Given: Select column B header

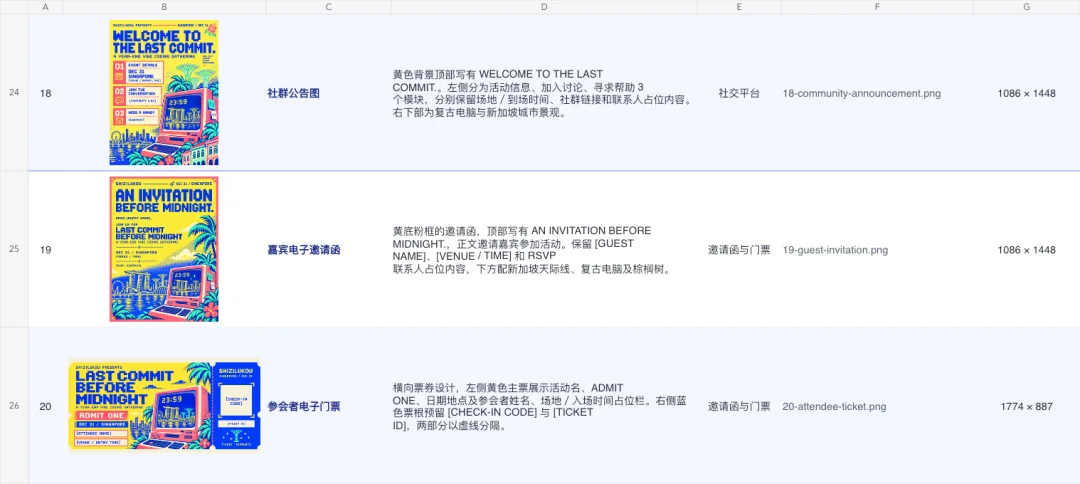Looking at the screenshot, I should point(164,7).
